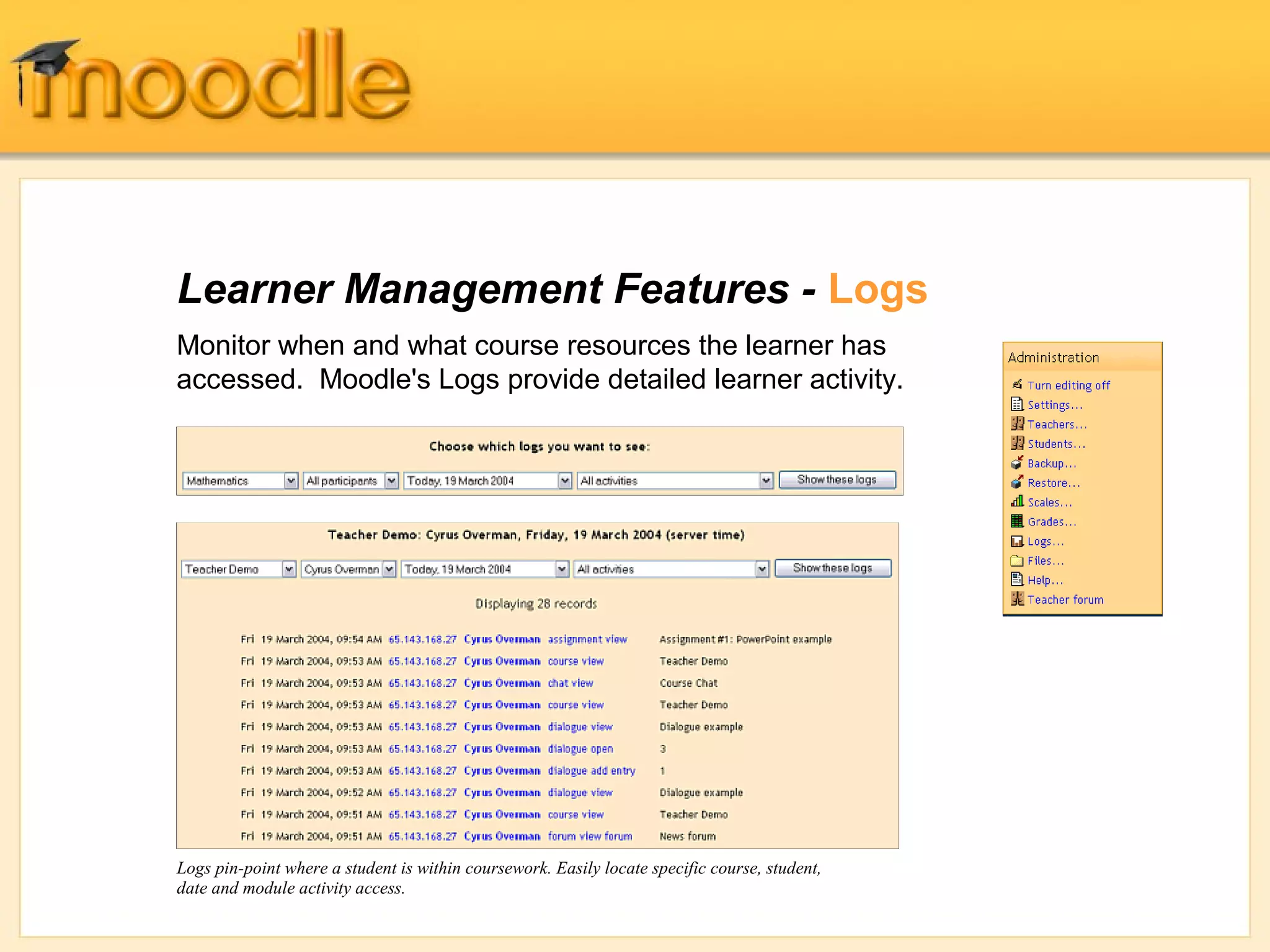
Task: Open the Backup... link
Action: pyautogui.click(x=1052, y=463)
